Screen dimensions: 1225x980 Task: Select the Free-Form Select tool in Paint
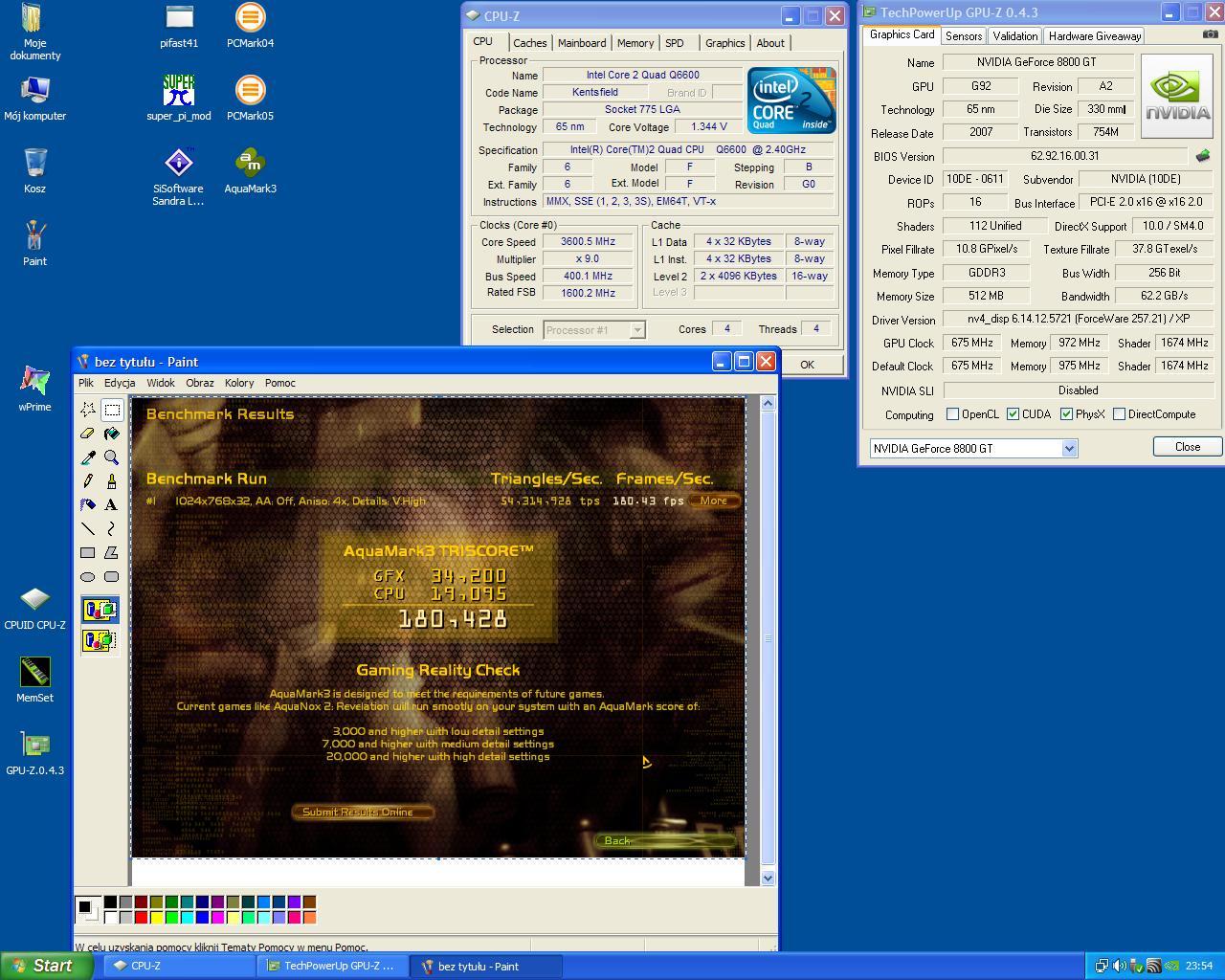88,410
